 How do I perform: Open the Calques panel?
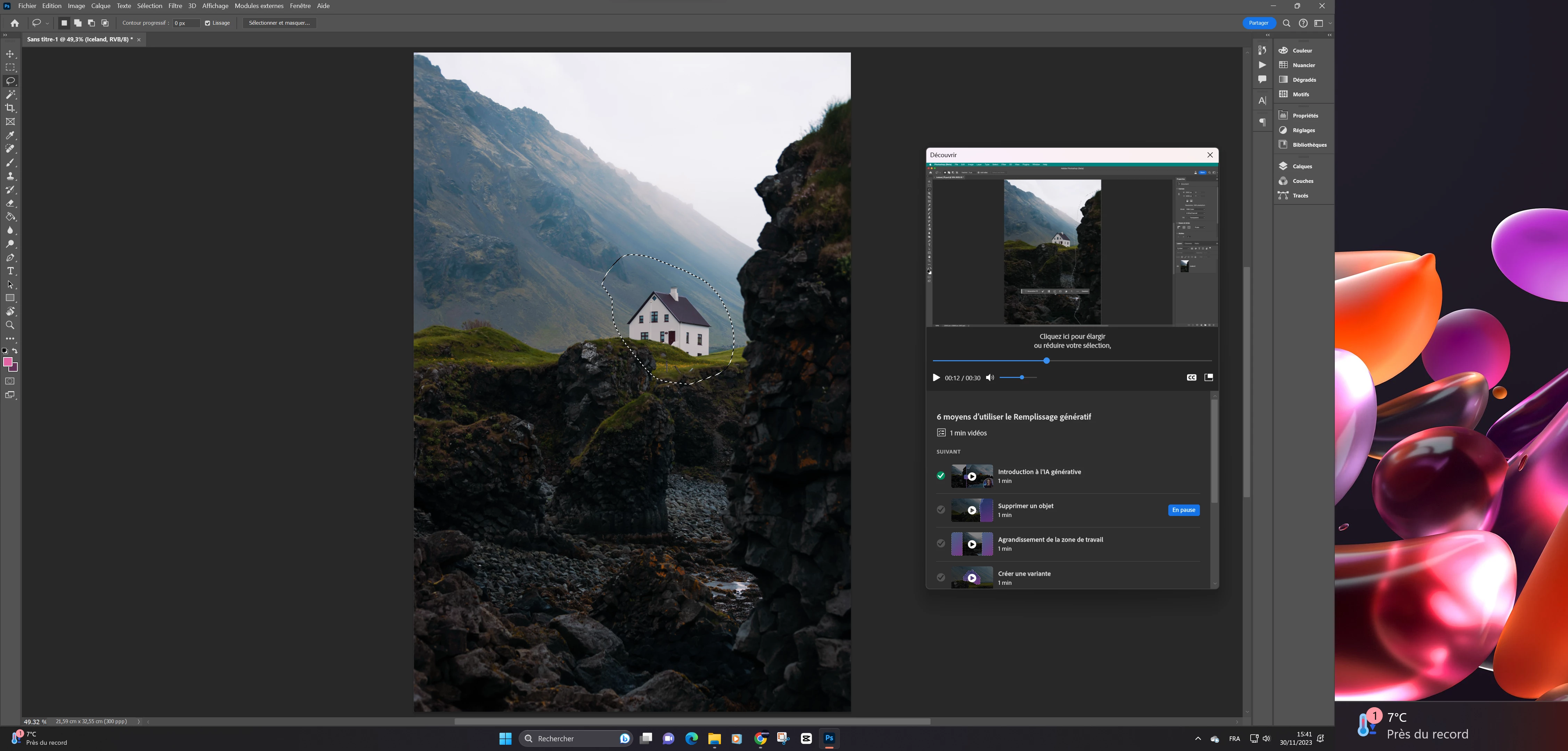click(1302, 166)
